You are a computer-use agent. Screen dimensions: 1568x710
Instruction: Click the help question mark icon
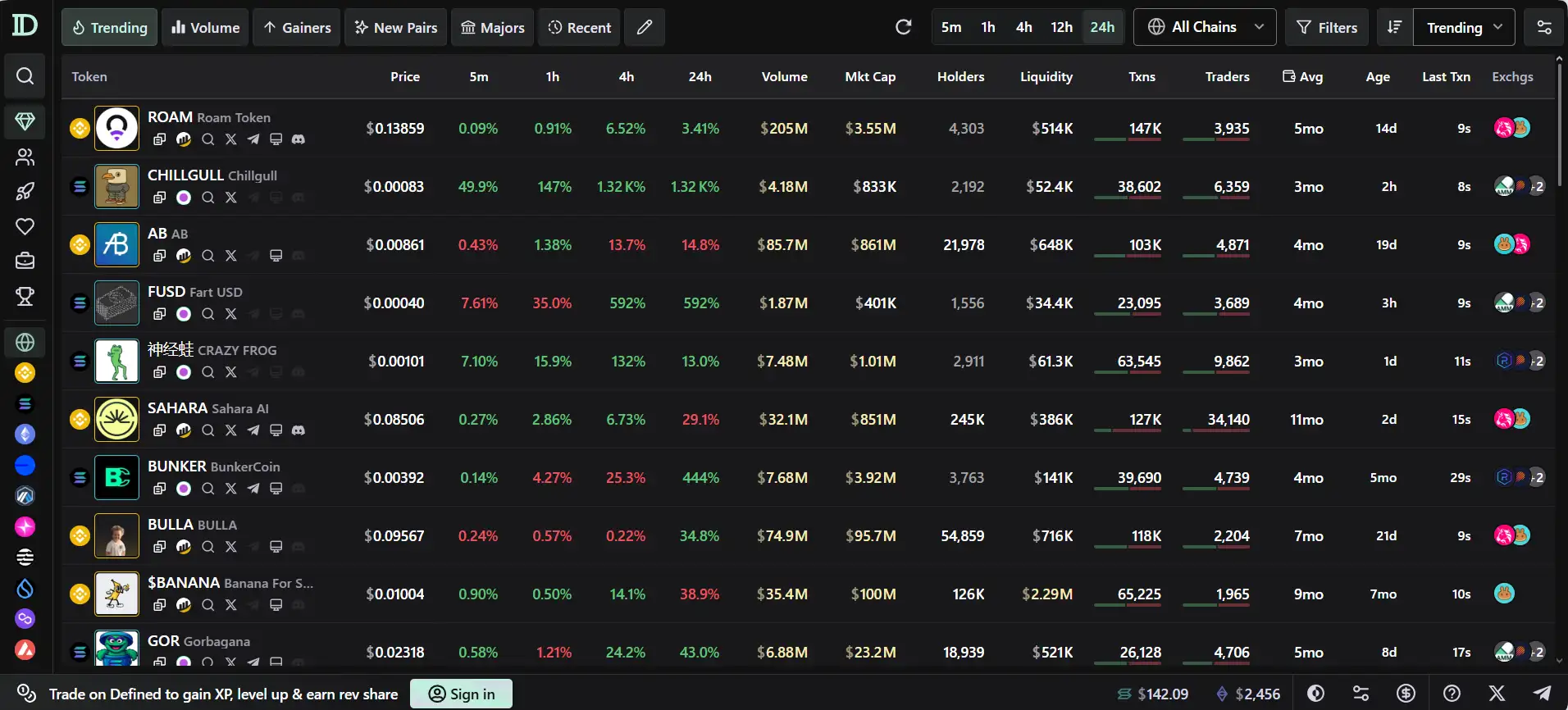1452,694
